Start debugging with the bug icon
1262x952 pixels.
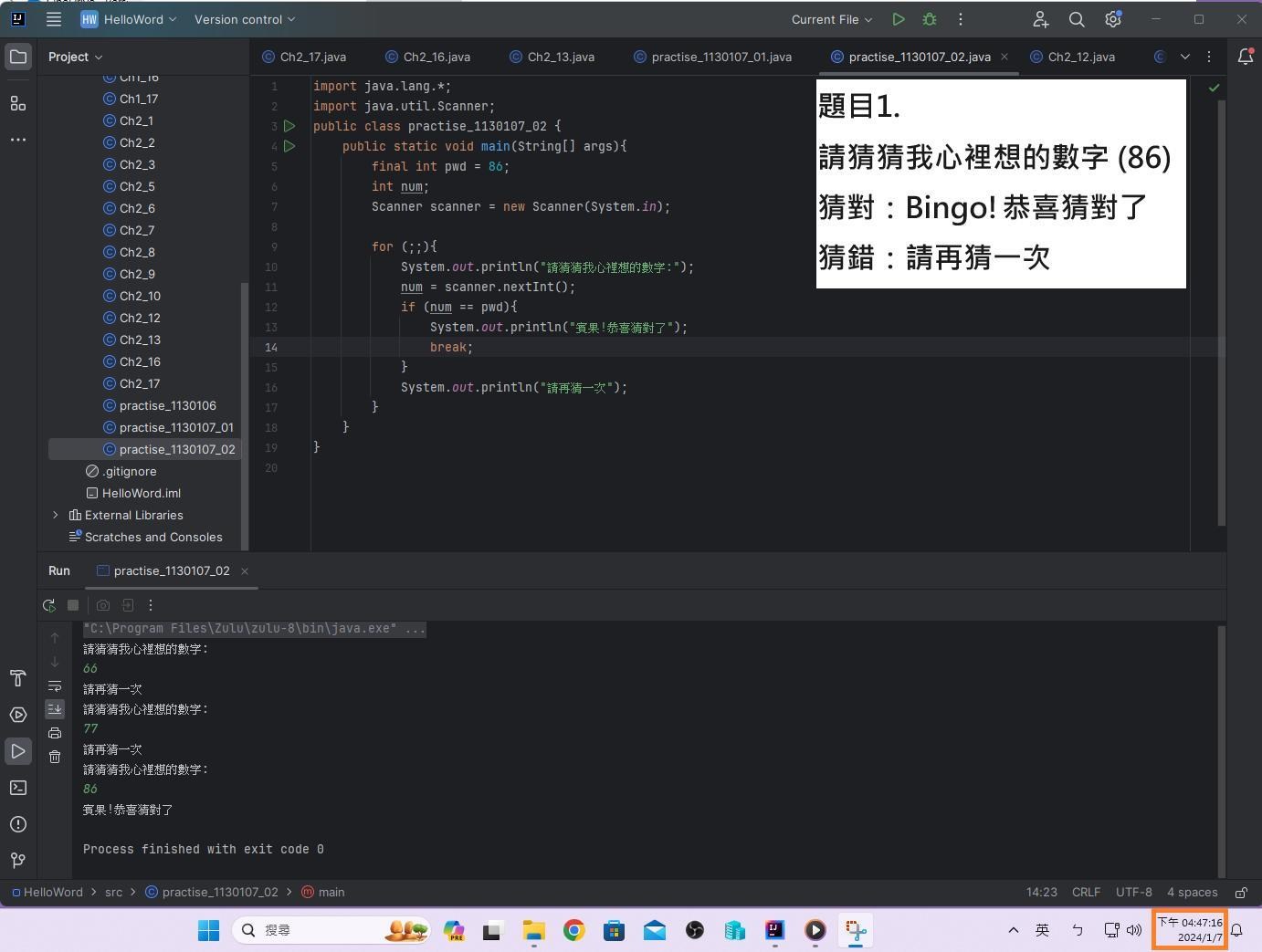pos(930,19)
